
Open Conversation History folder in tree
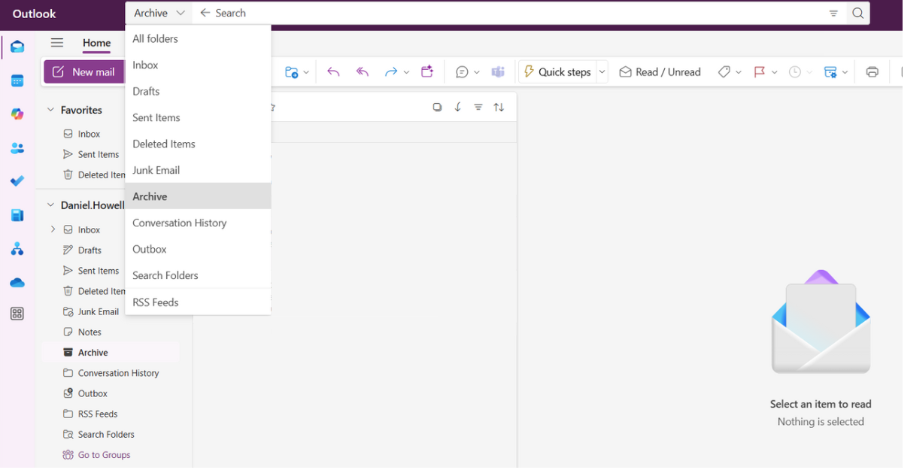pyautogui.click(x=119, y=373)
